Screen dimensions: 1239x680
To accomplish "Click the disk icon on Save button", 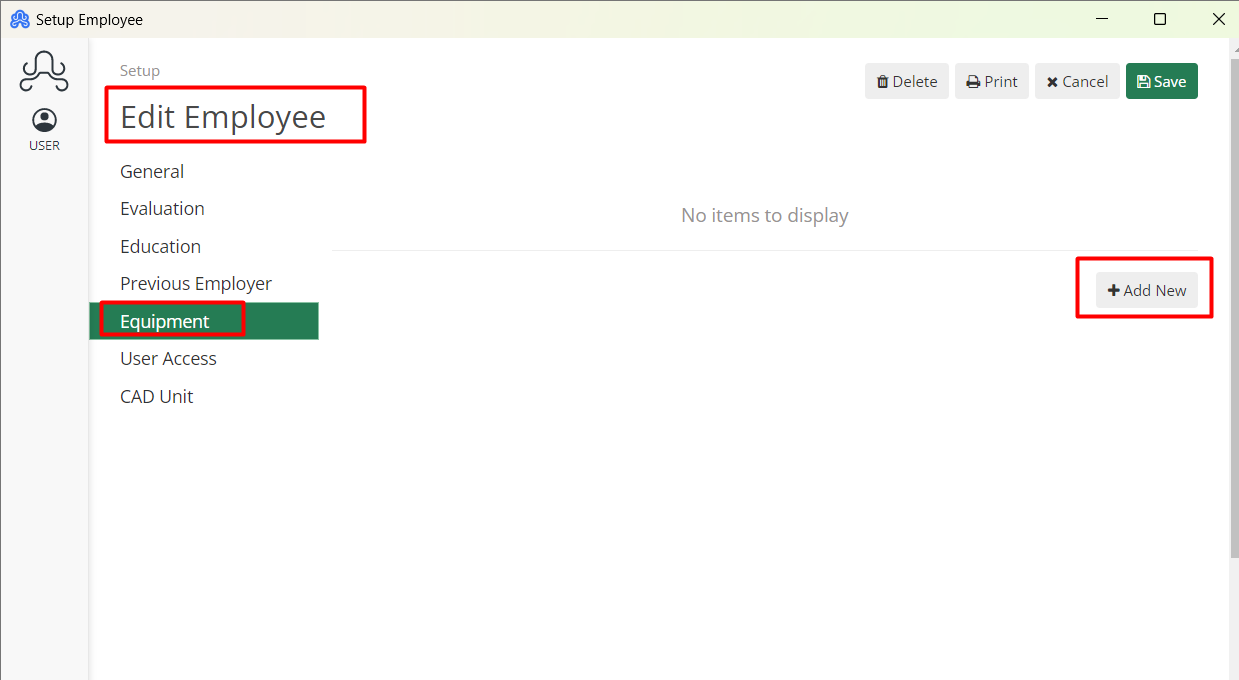I will 1143,81.
